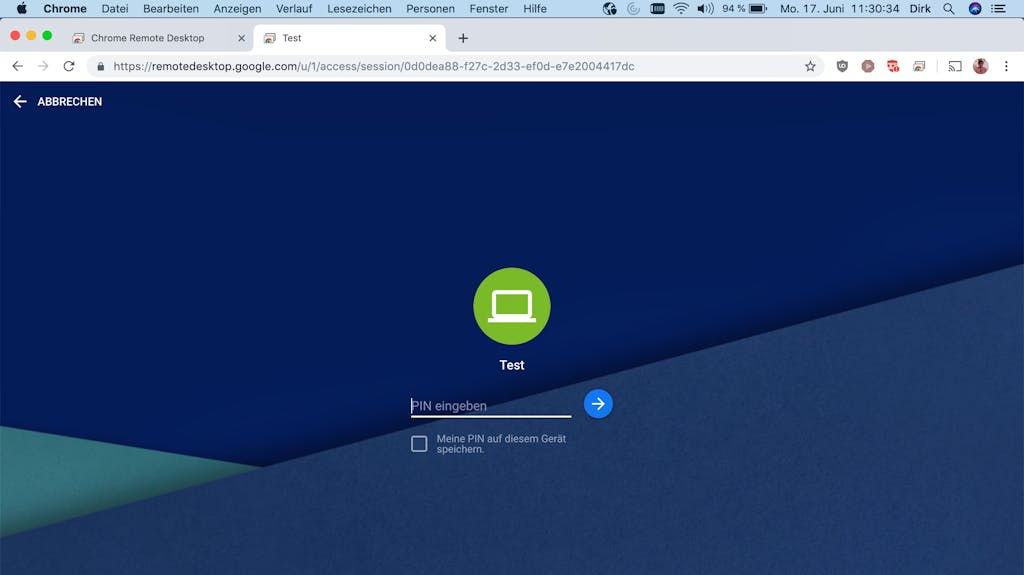Reload the current page
Image resolution: width=1024 pixels, height=575 pixels.
coord(69,66)
